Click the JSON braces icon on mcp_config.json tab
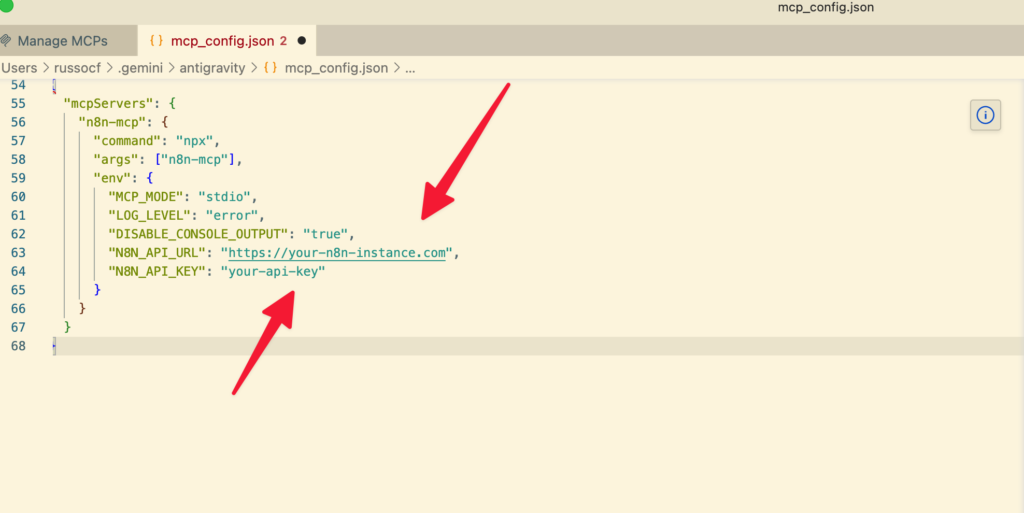This screenshot has width=1024, height=513. tap(156, 40)
